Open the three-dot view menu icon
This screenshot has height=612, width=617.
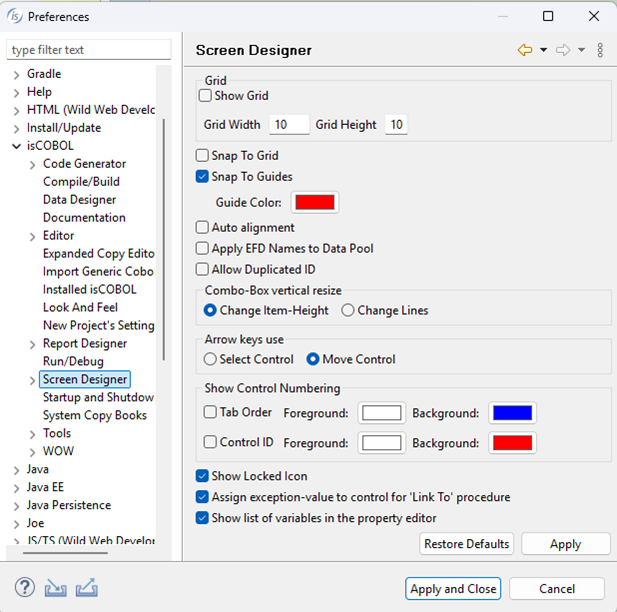600,50
